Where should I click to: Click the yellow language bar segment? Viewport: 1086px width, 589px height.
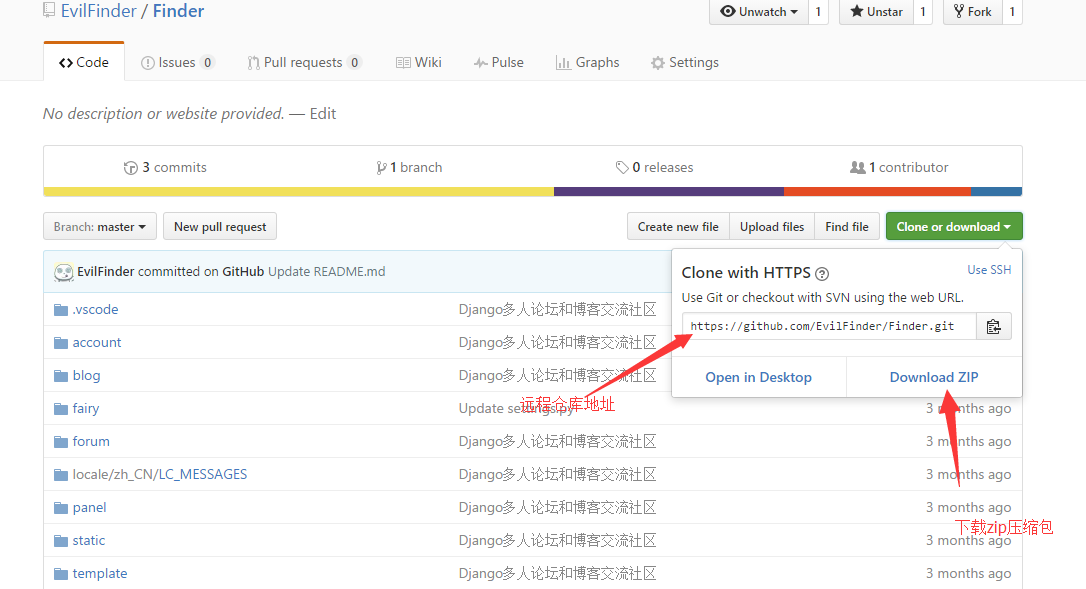[299, 192]
